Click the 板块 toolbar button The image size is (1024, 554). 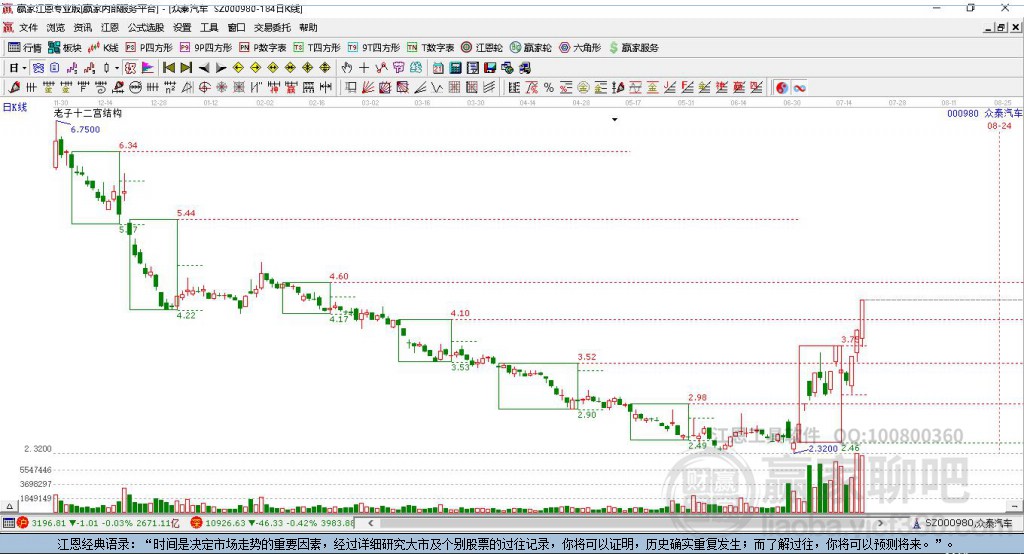point(65,48)
